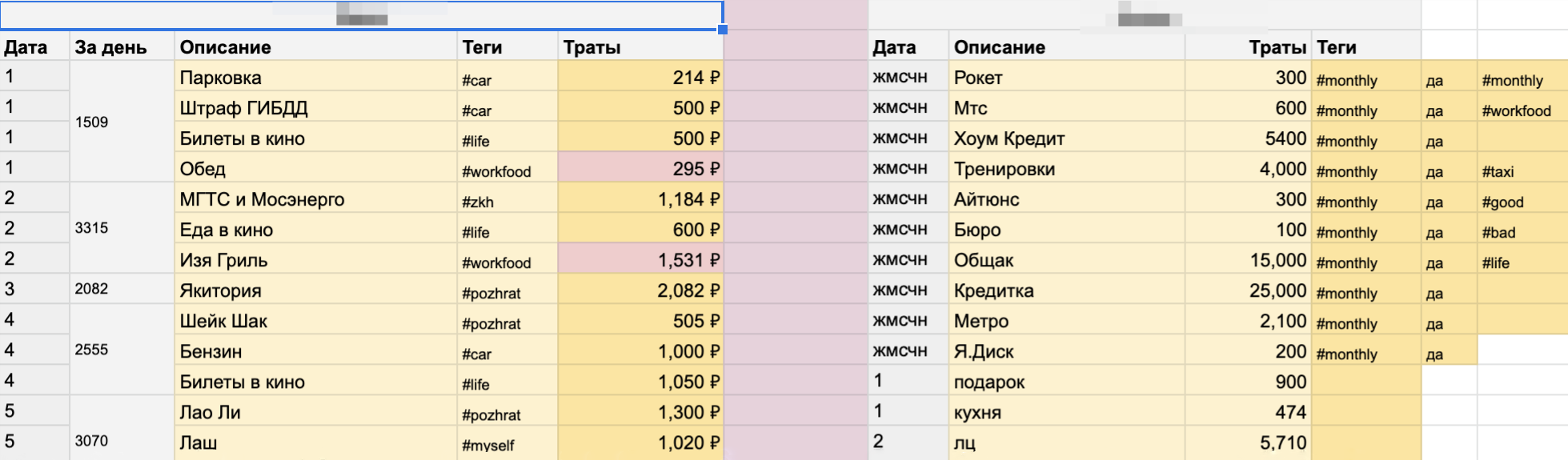Screen dimensions: 1568x460
Task: Select the Якитория cell
Action: pos(315,290)
